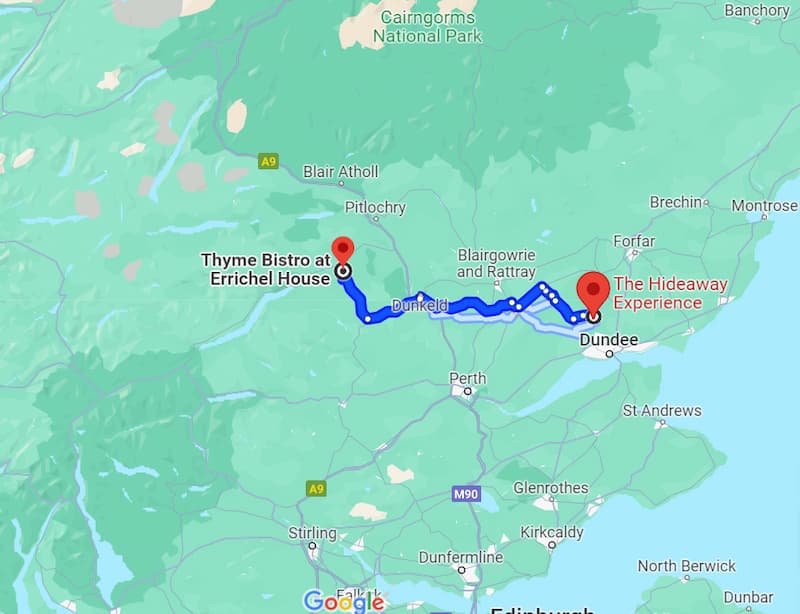Viewport: 800px width, 614px height.
Task: Click the Dundee city marker dot
Action: pos(609,354)
